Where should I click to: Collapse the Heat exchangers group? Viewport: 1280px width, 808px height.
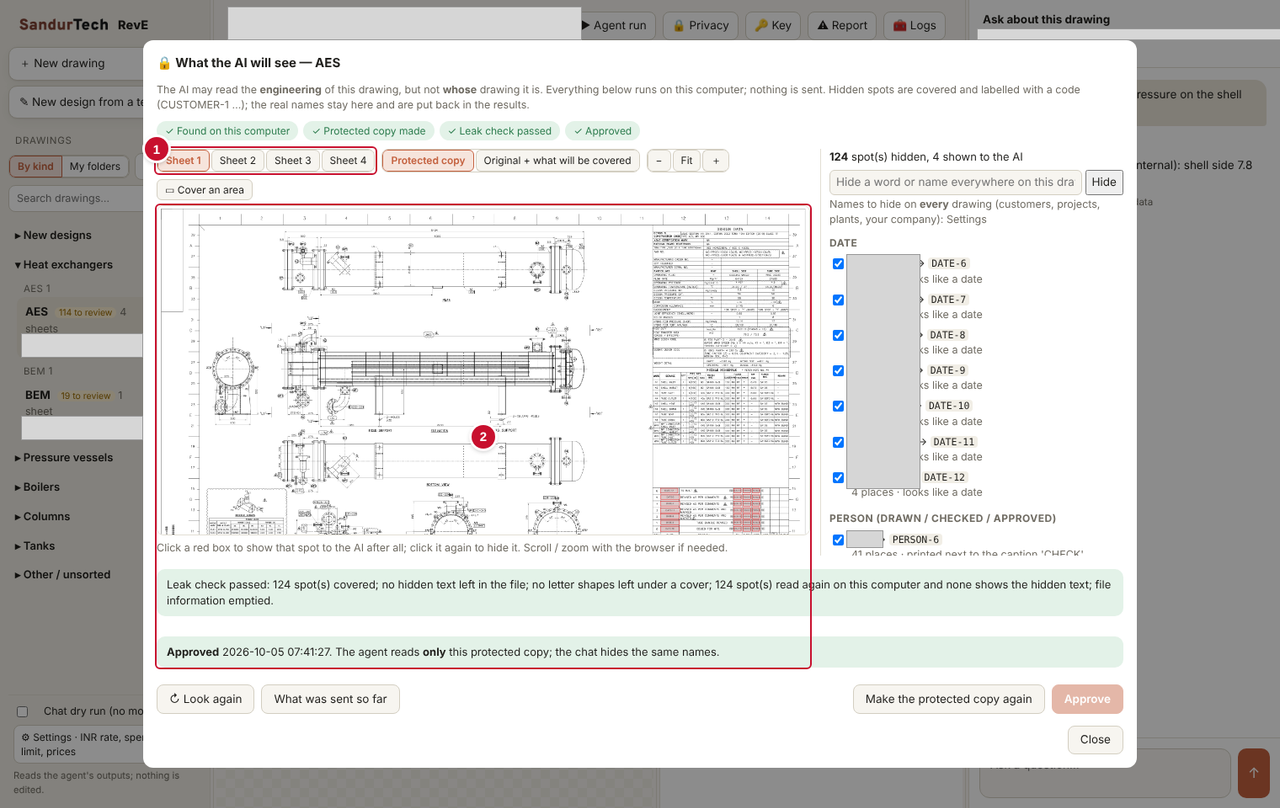tap(64, 265)
